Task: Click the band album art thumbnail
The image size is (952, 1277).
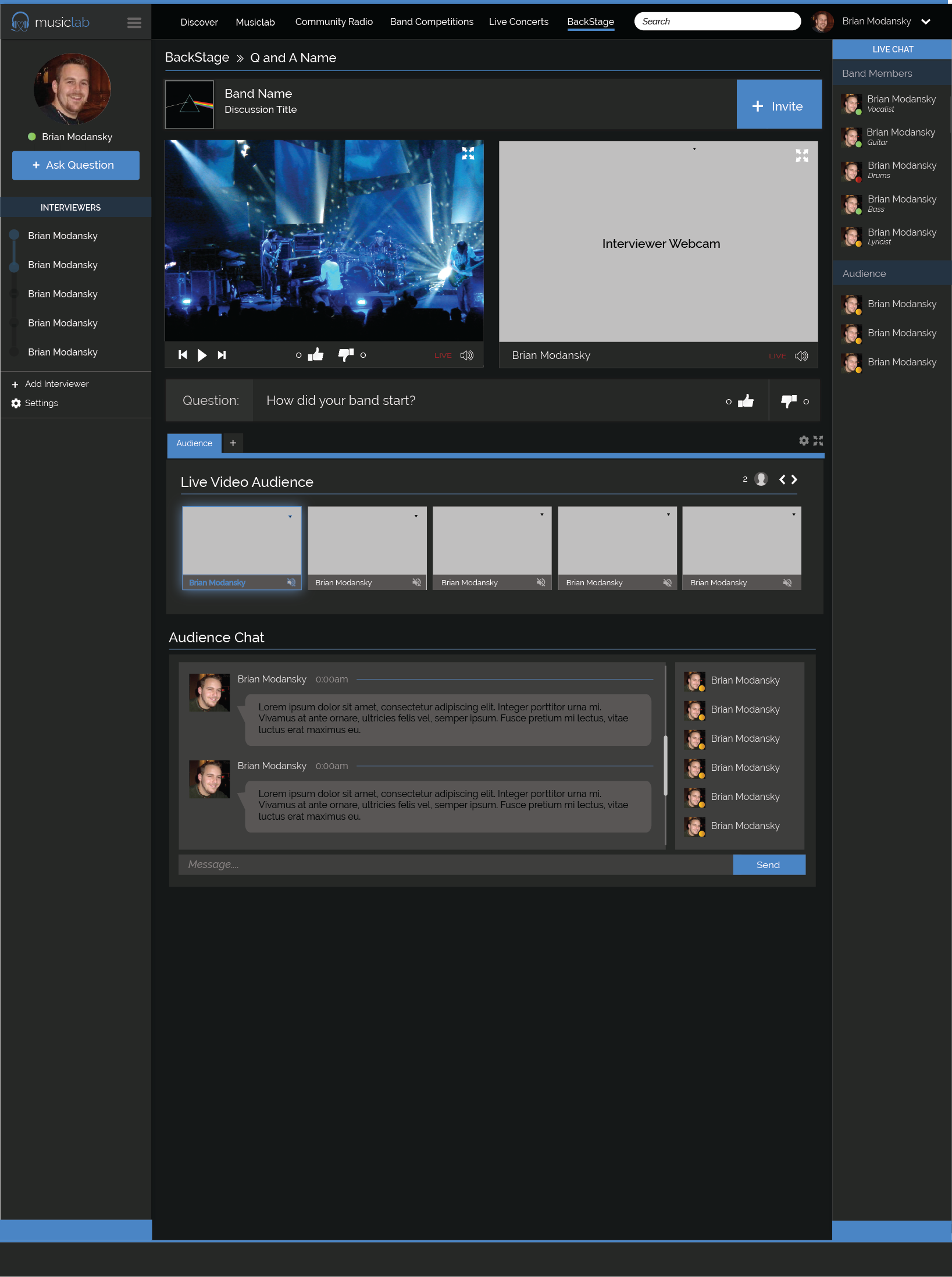Action: tap(190, 105)
